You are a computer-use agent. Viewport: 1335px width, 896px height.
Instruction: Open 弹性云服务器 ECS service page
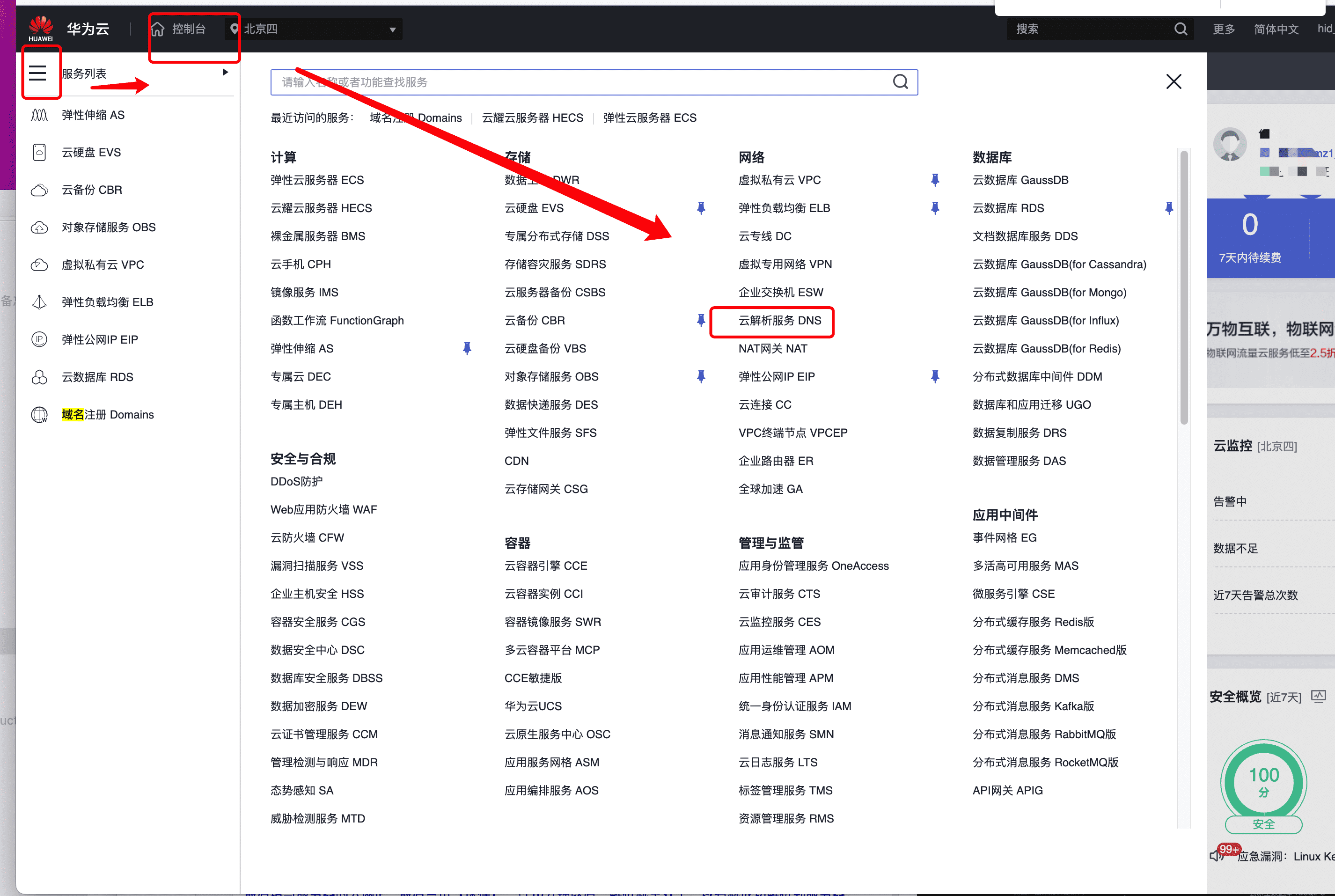(318, 179)
